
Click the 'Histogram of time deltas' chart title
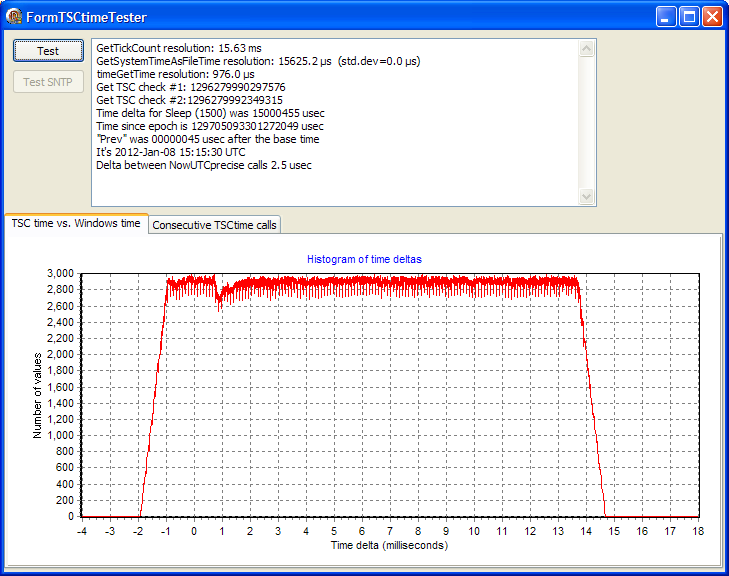point(364,259)
